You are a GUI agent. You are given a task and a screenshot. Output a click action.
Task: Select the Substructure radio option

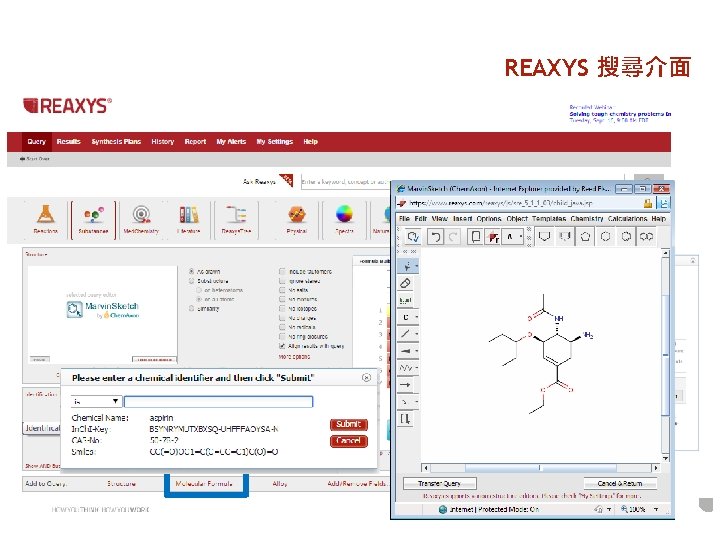[x=191, y=281]
